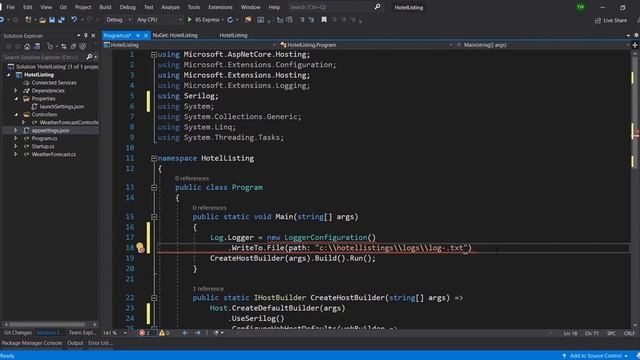Click the Solution Explorer search magnifier icon
Screen dimensions: 640x360
pyautogui.click(x=89, y=57)
